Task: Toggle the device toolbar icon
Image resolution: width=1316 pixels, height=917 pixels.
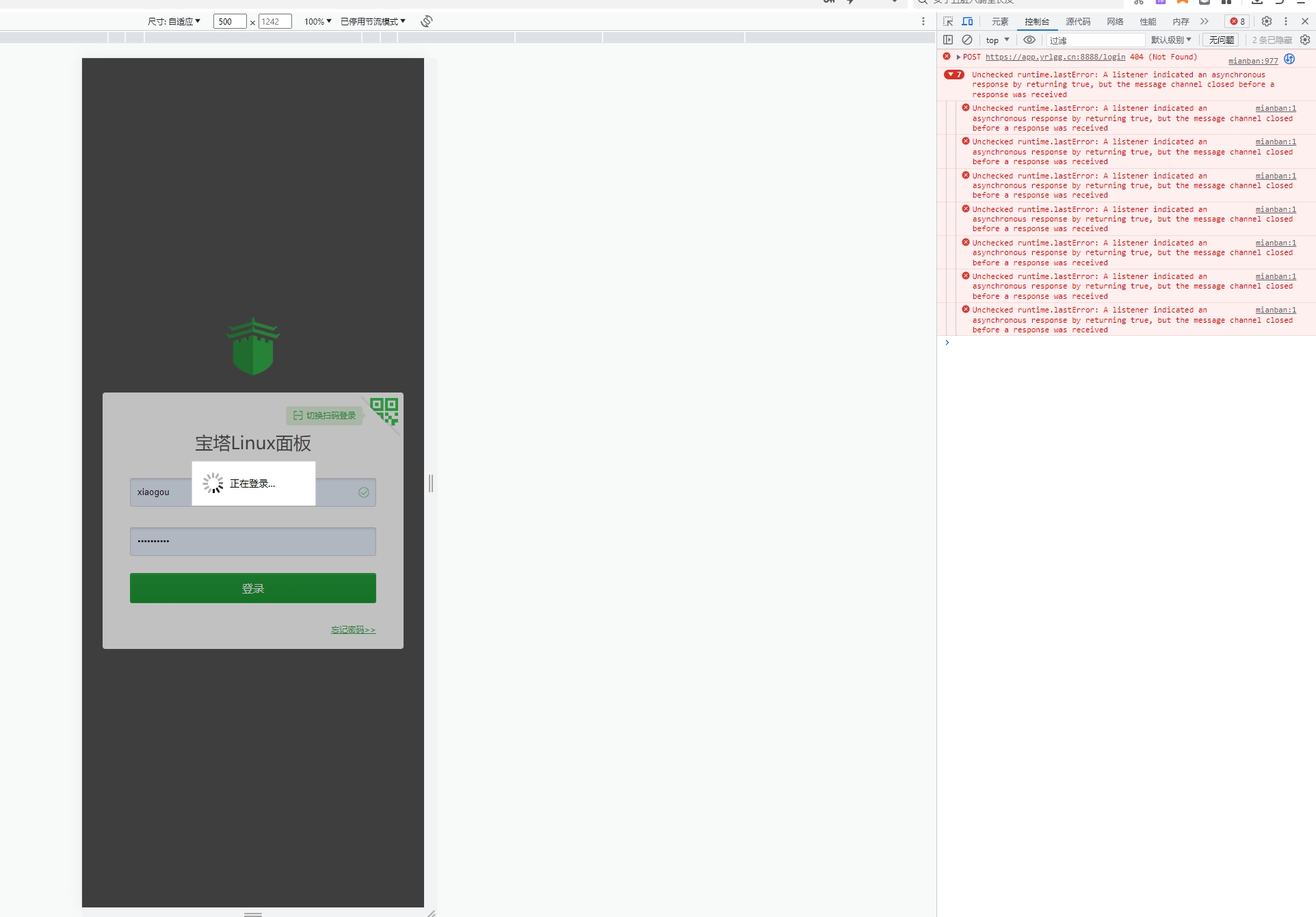Action: point(967,21)
